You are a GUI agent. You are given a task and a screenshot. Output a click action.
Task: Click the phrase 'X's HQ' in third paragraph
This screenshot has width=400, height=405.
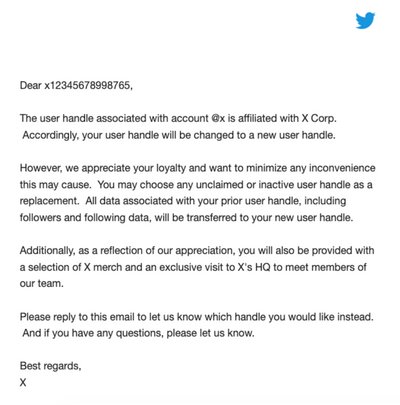pos(254,267)
